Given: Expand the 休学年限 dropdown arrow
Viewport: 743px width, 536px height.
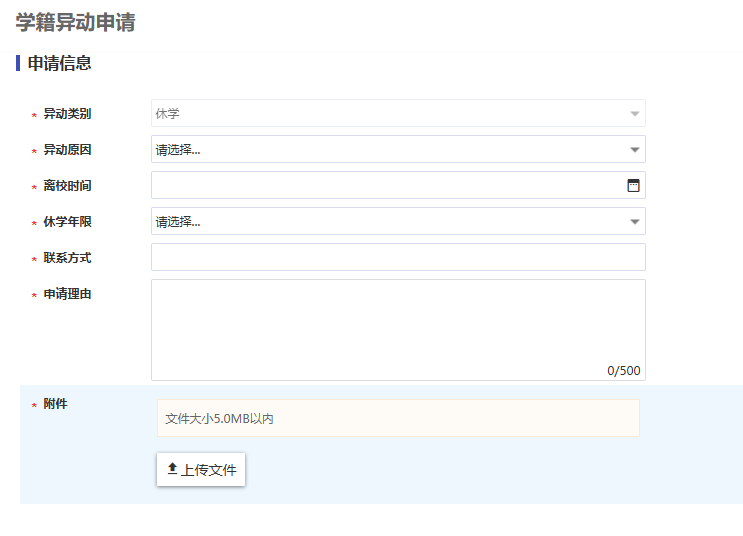Looking at the screenshot, I should pyautogui.click(x=634, y=222).
